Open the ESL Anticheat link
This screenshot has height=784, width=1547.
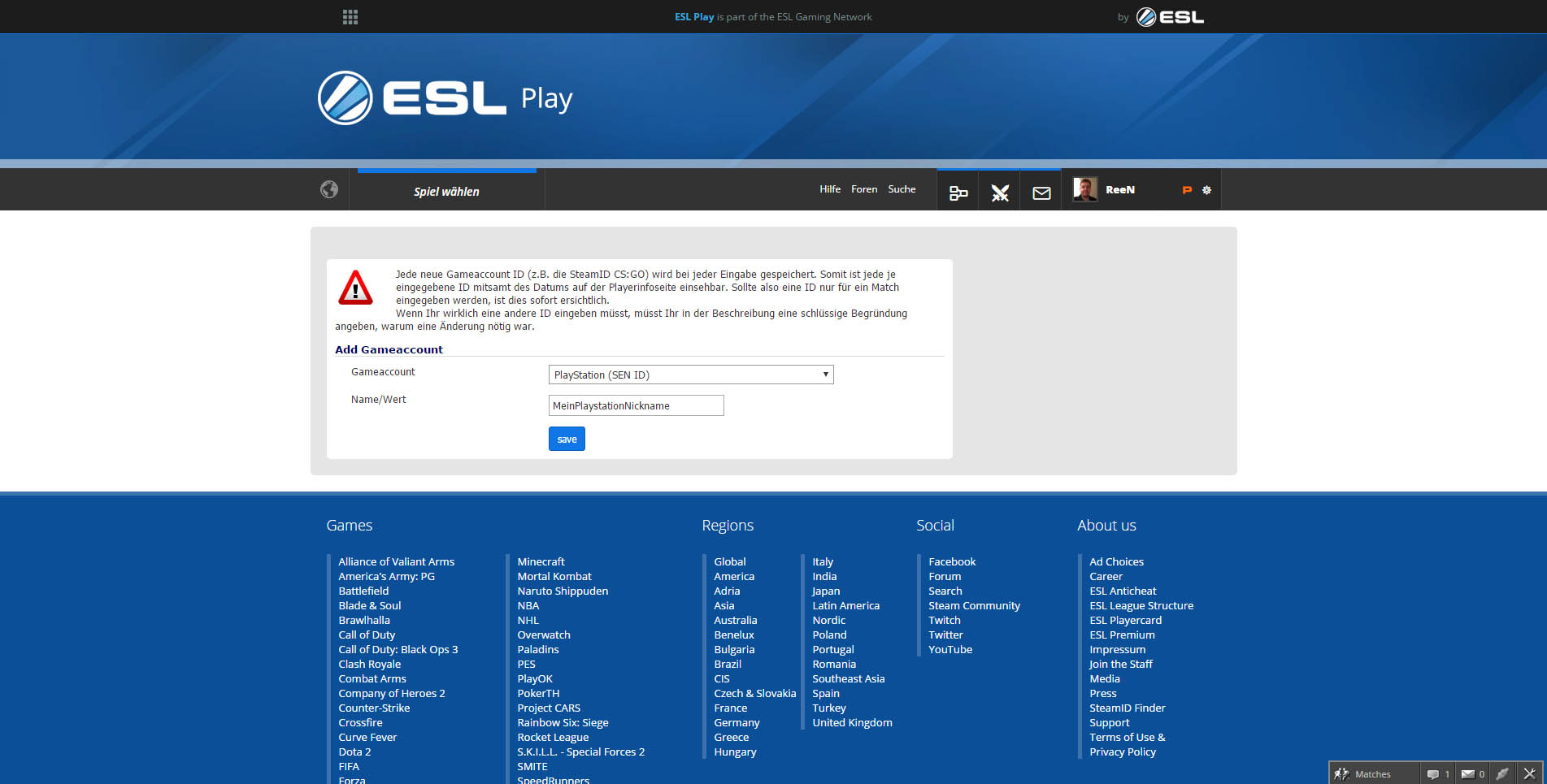pyautogui.click(x=1123, y=591)
